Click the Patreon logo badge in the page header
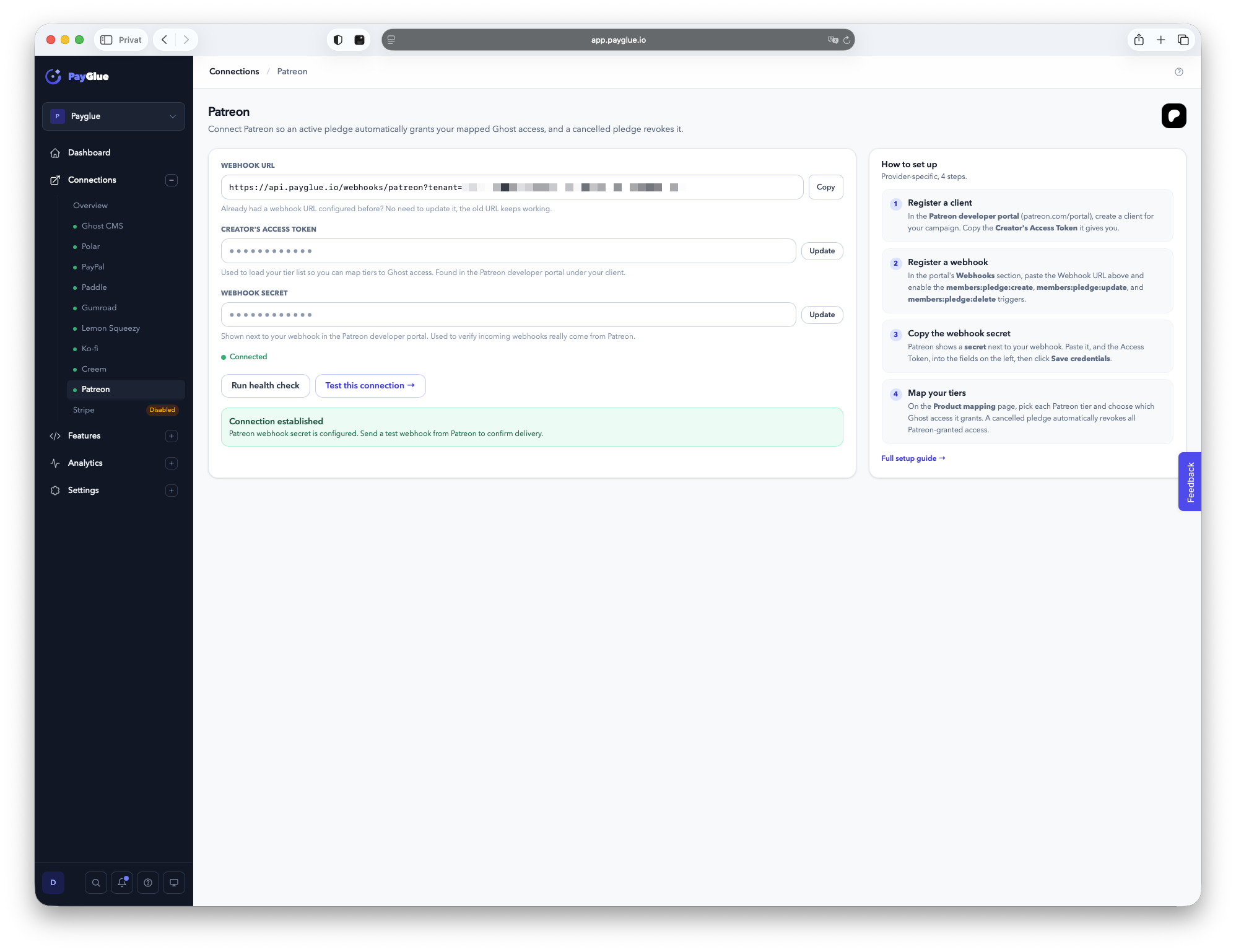 click(x=1173, y=116)
